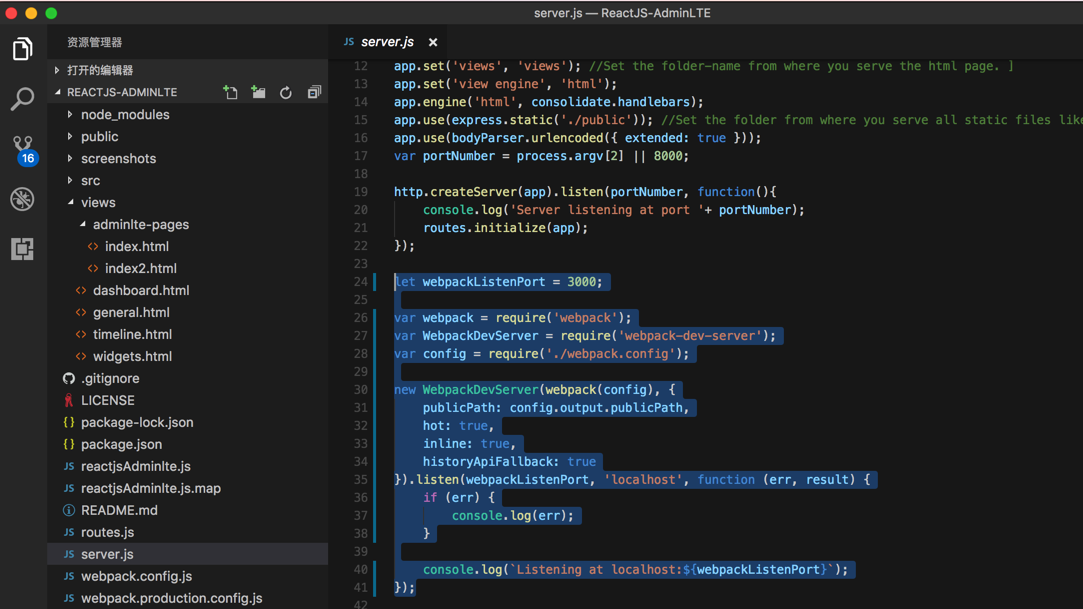Collapse the adminlte-pages folder
Viewport: 1083px width, 609px height.
[x=140, y=224]
